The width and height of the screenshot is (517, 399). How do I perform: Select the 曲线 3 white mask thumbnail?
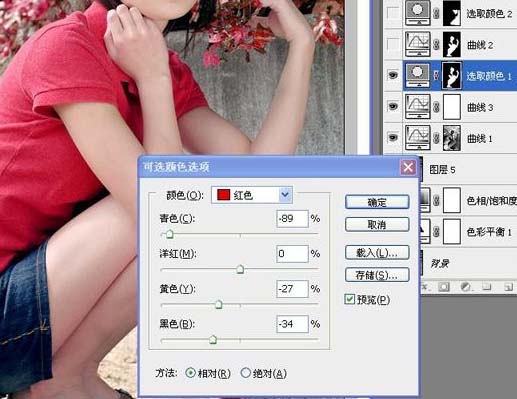coord(452,107)
